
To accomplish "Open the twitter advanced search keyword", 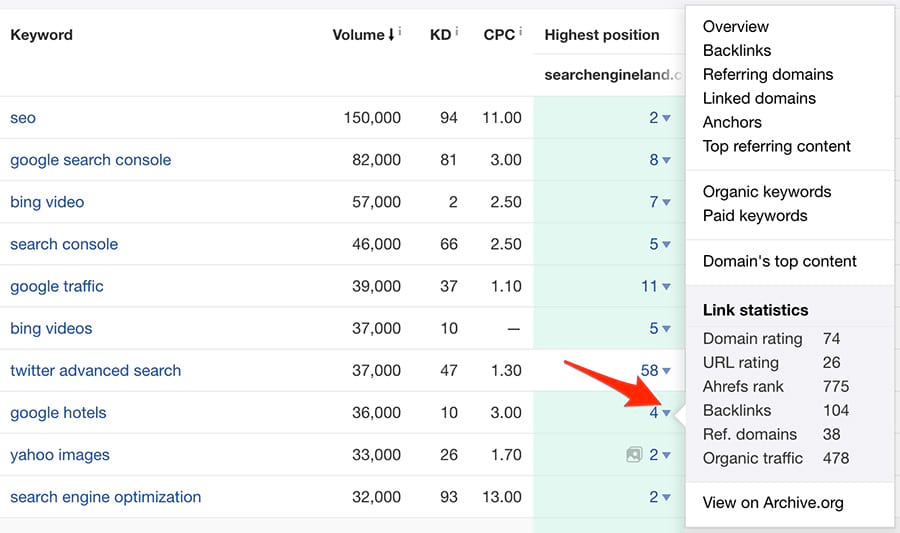I will (95, 371).
